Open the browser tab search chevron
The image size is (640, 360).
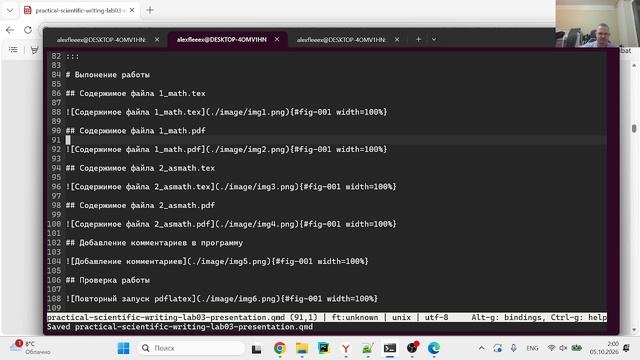10,10
